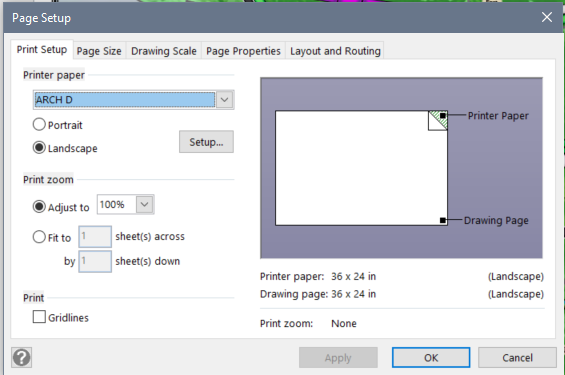Expand the ARCH D printer paper dropdown arrow
This screenshot has width=565, height=375.
(224, 100)
